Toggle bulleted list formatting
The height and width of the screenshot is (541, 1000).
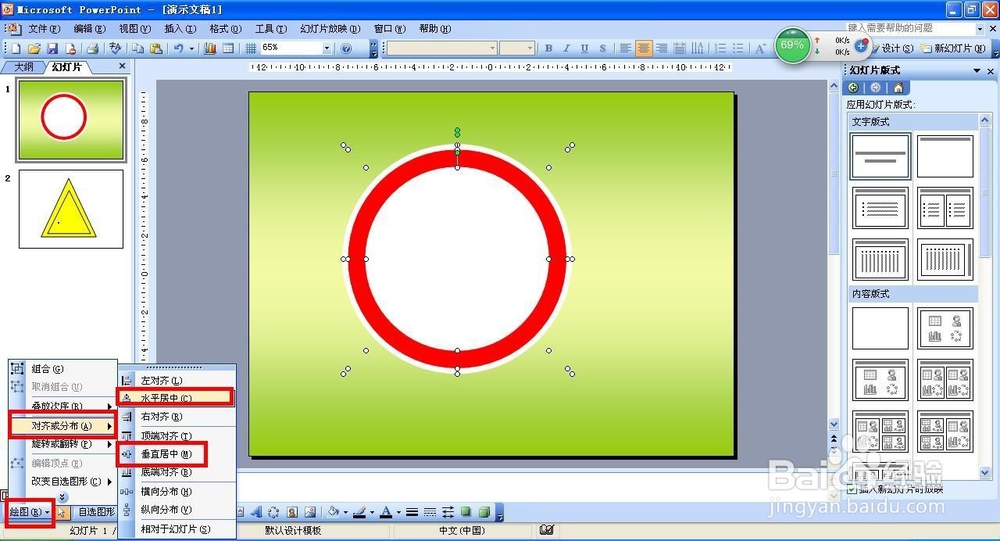click(738, 48)
